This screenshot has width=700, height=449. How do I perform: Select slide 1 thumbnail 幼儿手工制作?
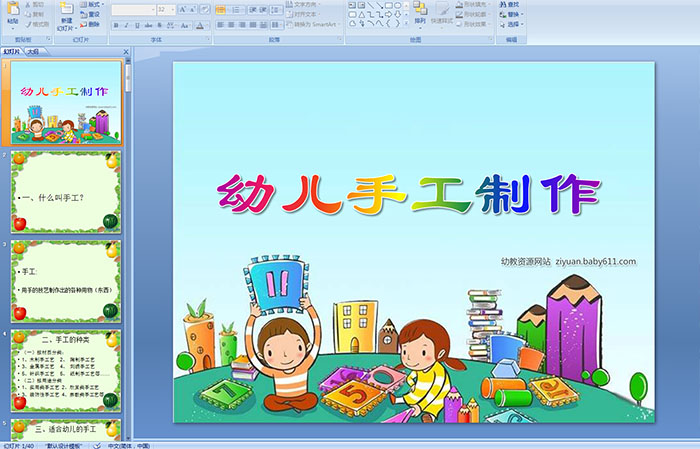tap(66, 102)
